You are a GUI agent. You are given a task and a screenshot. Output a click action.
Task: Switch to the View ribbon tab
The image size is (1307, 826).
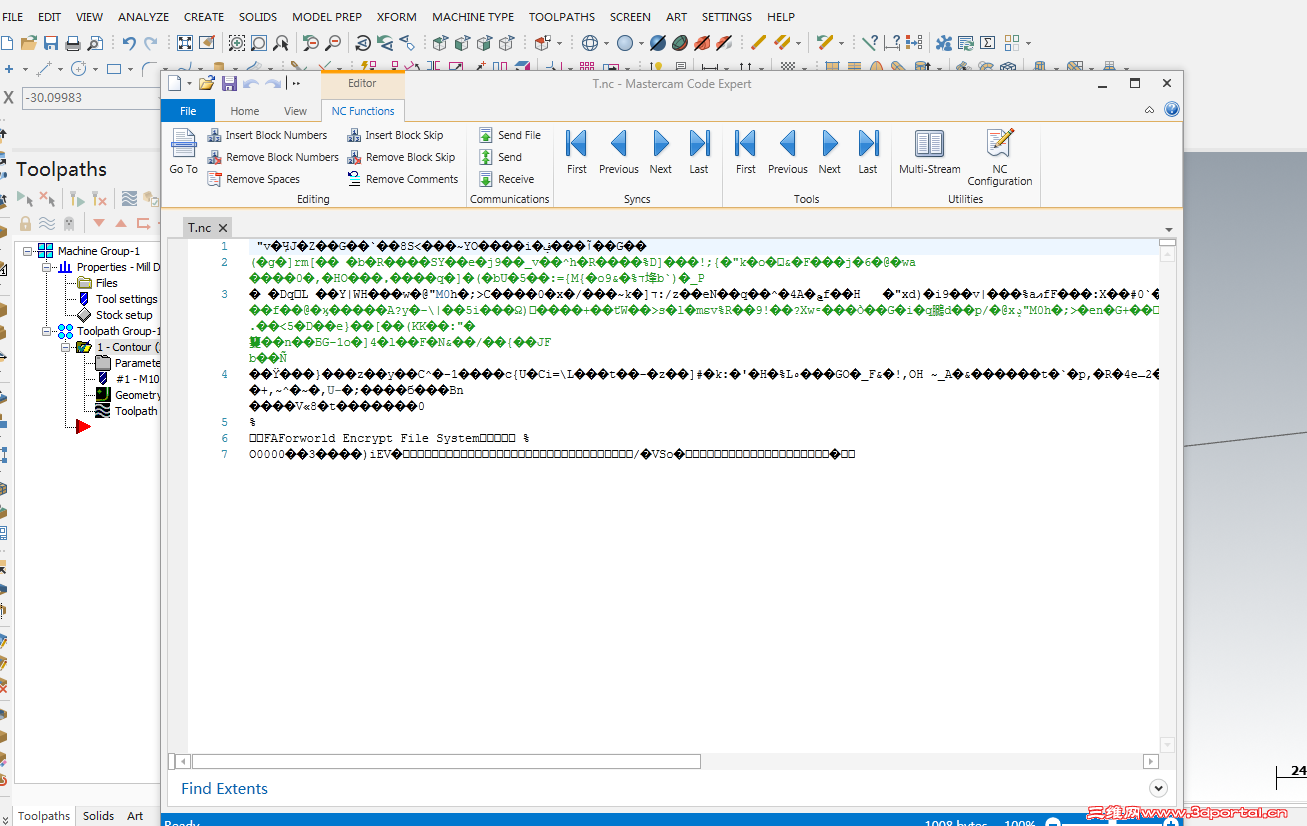(296, 111)
